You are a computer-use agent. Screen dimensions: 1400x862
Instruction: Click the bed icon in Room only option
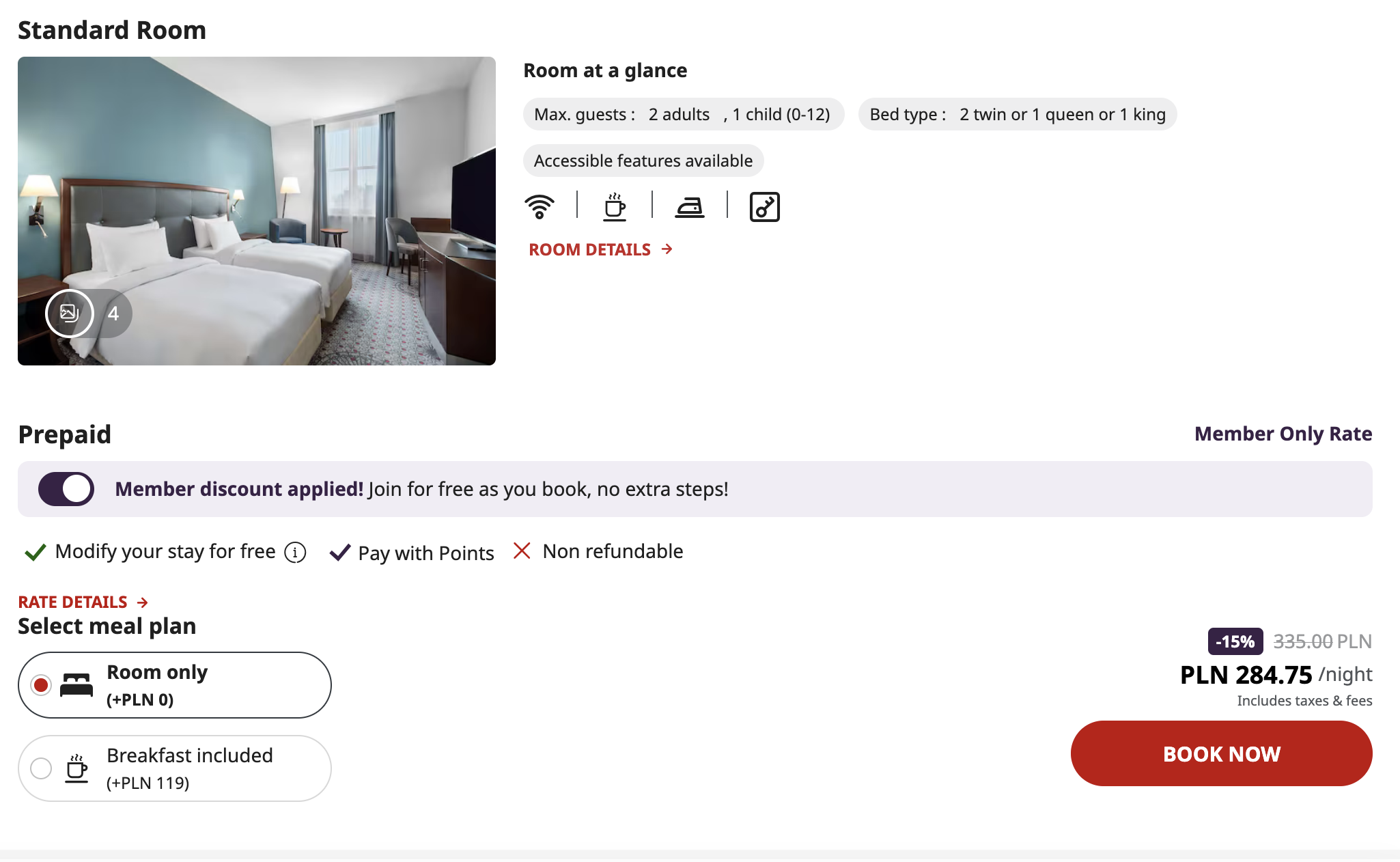pos(76,685)
